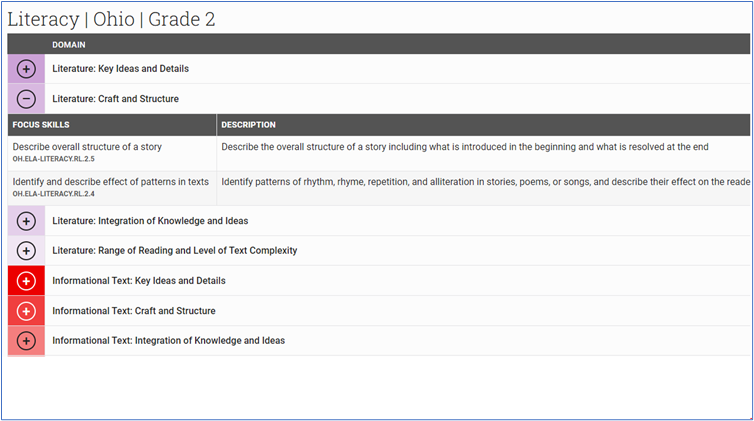Select Informational Text: Integration of Knowledge label

coord(168,341)
